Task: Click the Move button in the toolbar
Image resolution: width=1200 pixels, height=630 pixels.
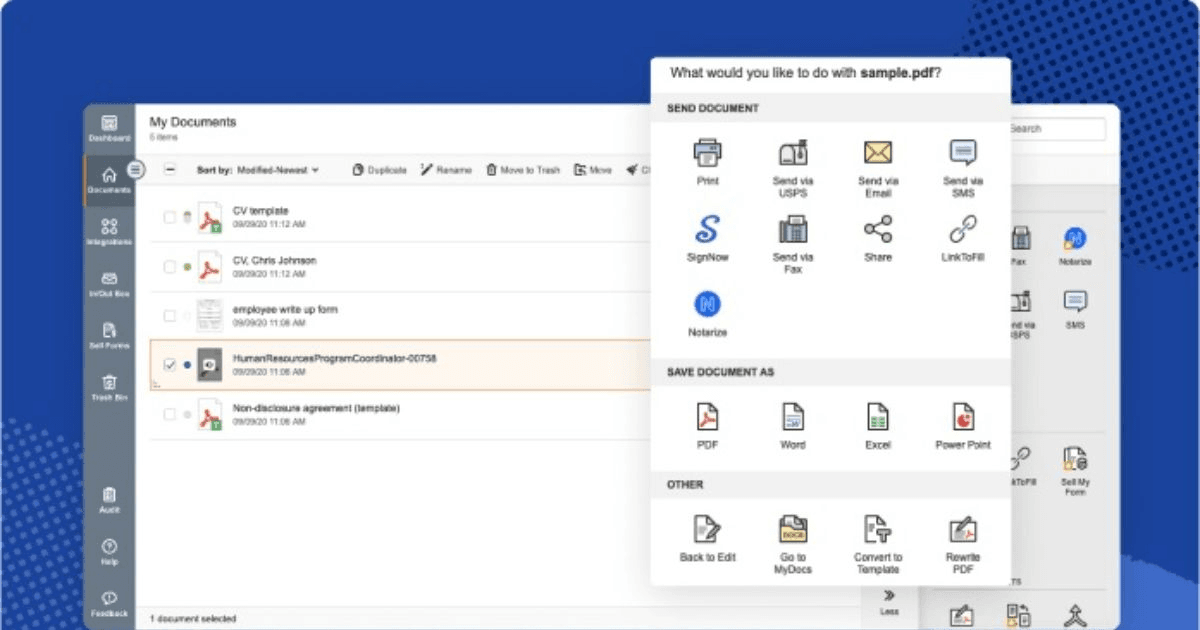Action: 593,170
